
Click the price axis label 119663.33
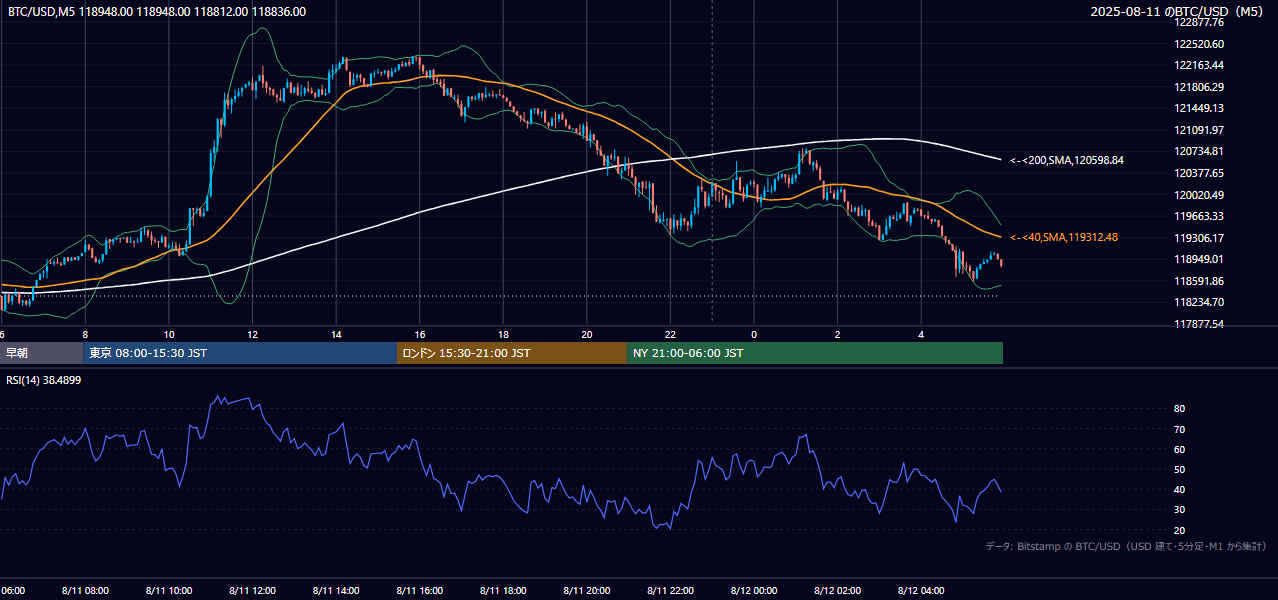1199,216
